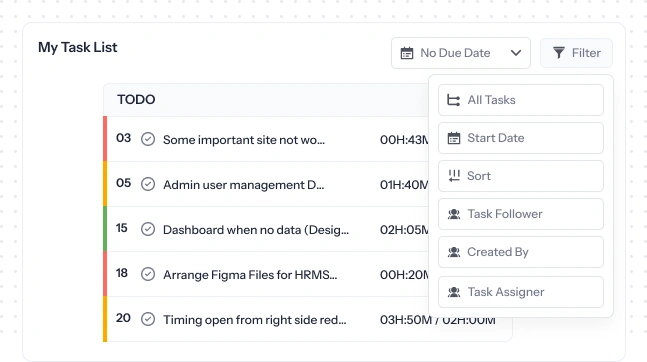The height and width of the screenshot is (362, 647).
Task: Open task 'Dashboard when no data (Desig...'
Action: point(256,230)
